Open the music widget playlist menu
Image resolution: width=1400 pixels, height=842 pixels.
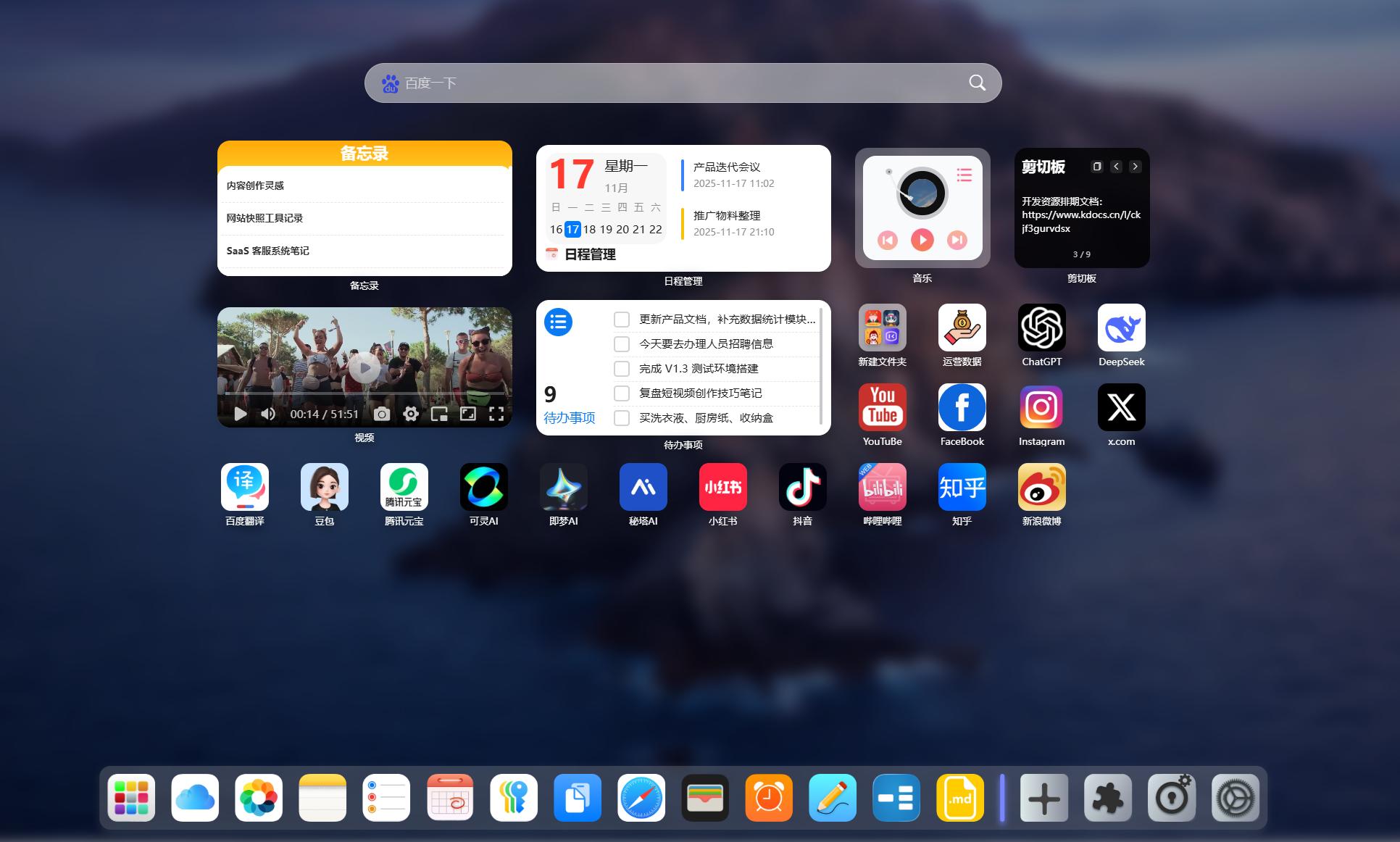pyautogui.click(x=964, y=175)
